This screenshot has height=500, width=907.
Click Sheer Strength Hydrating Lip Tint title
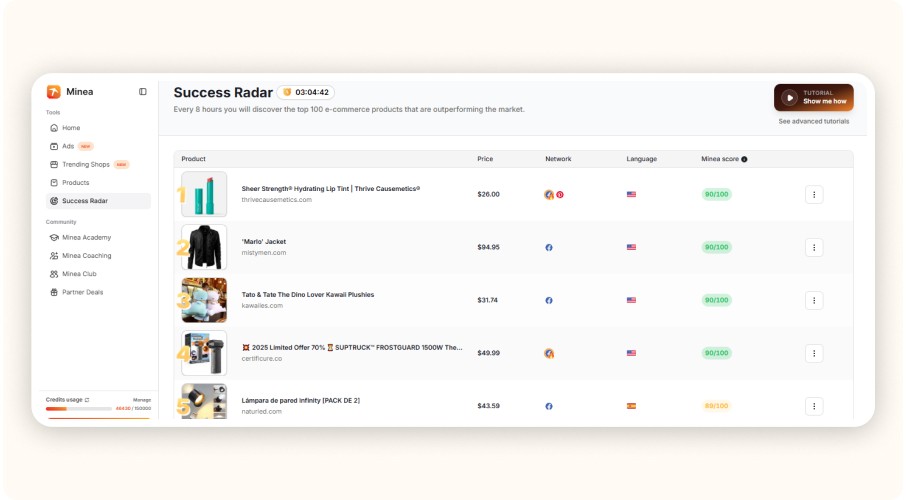330,189
